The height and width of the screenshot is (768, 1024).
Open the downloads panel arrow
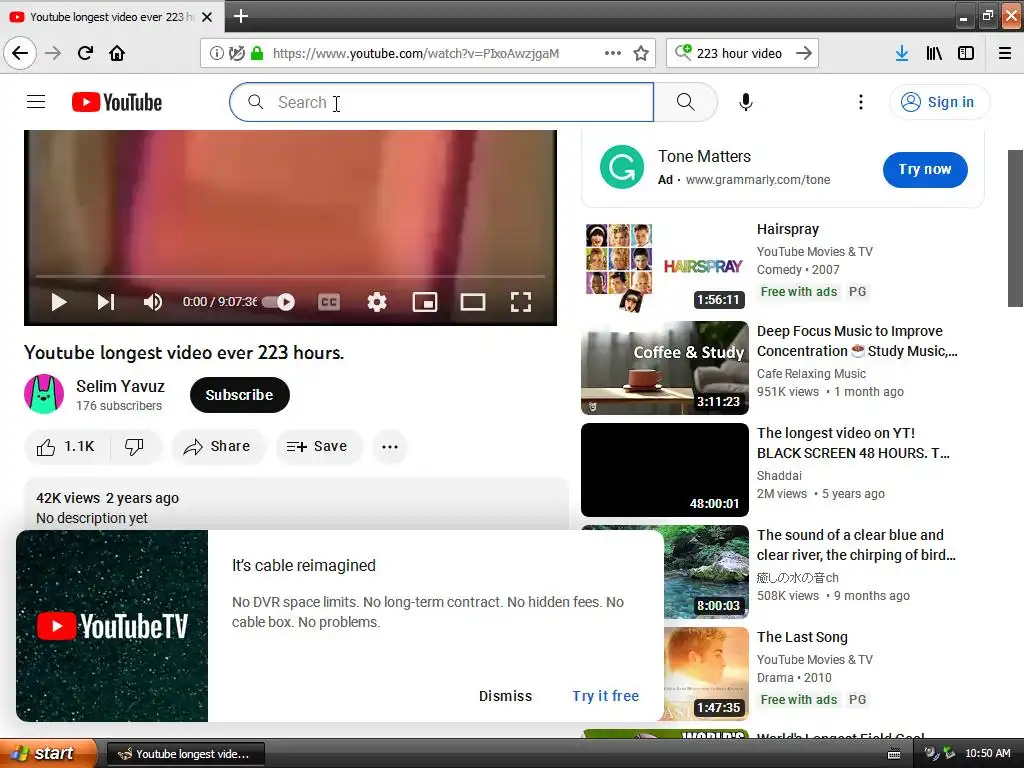coord(901,53)
